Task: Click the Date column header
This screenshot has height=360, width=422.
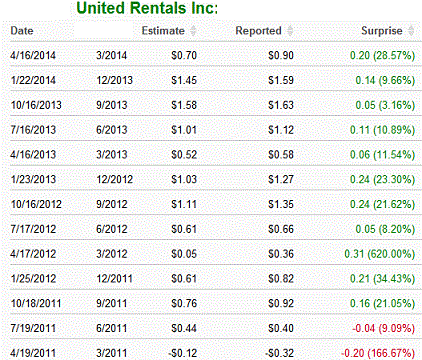Action: [x=22, y=31]
